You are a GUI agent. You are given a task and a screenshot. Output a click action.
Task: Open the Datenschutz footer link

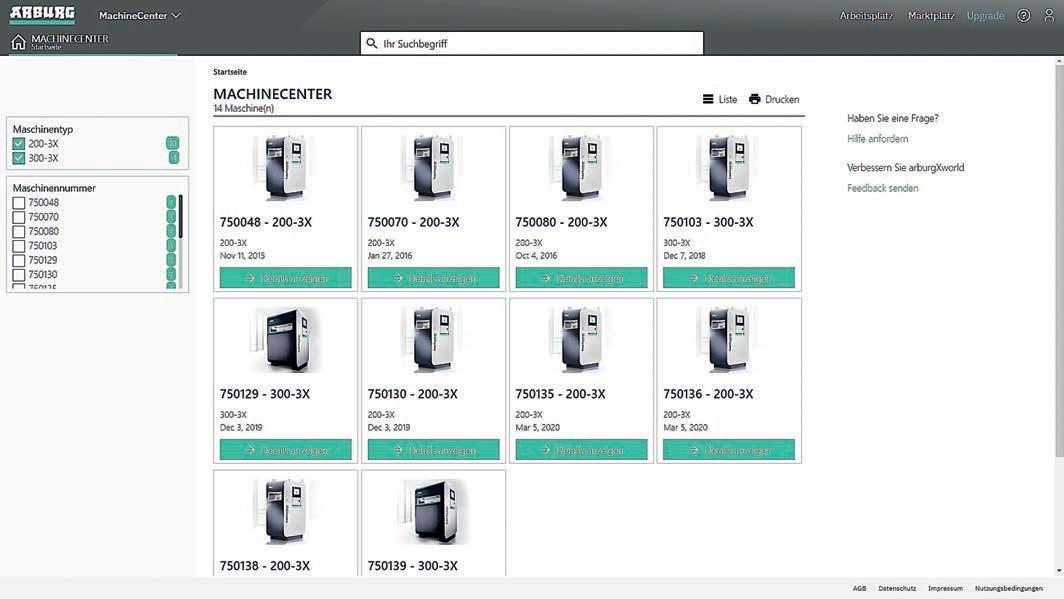click(897, 589)
